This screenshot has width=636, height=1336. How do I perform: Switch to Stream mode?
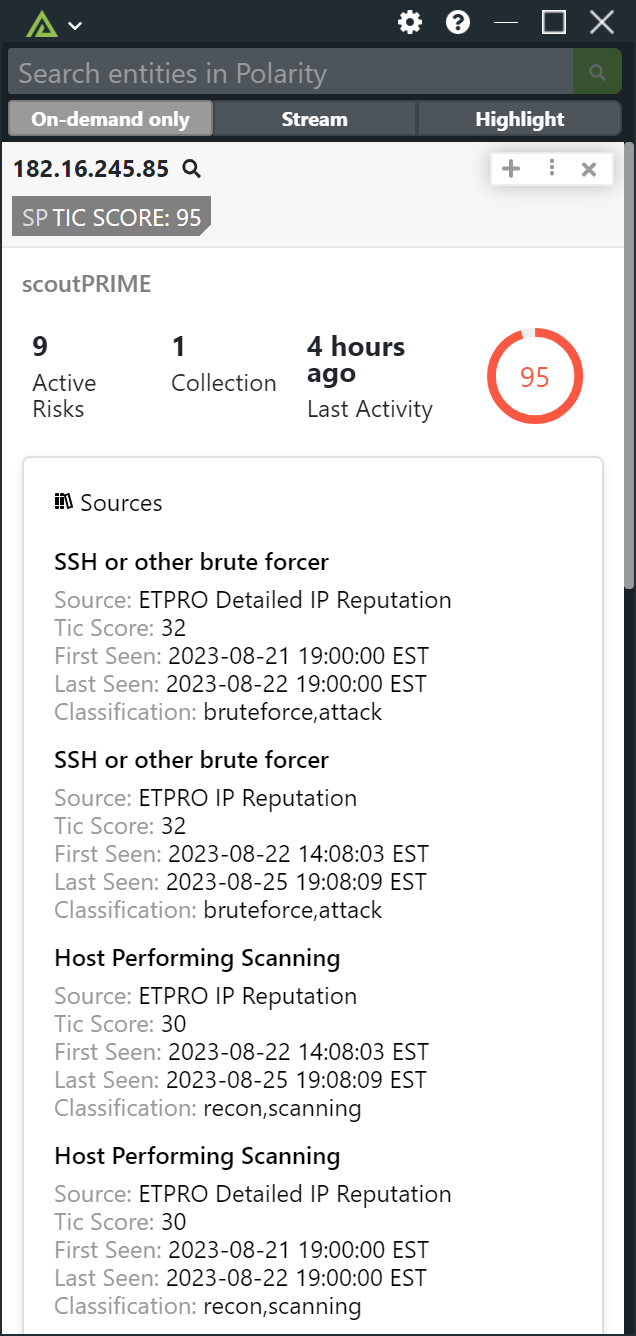tap(314, 119)
